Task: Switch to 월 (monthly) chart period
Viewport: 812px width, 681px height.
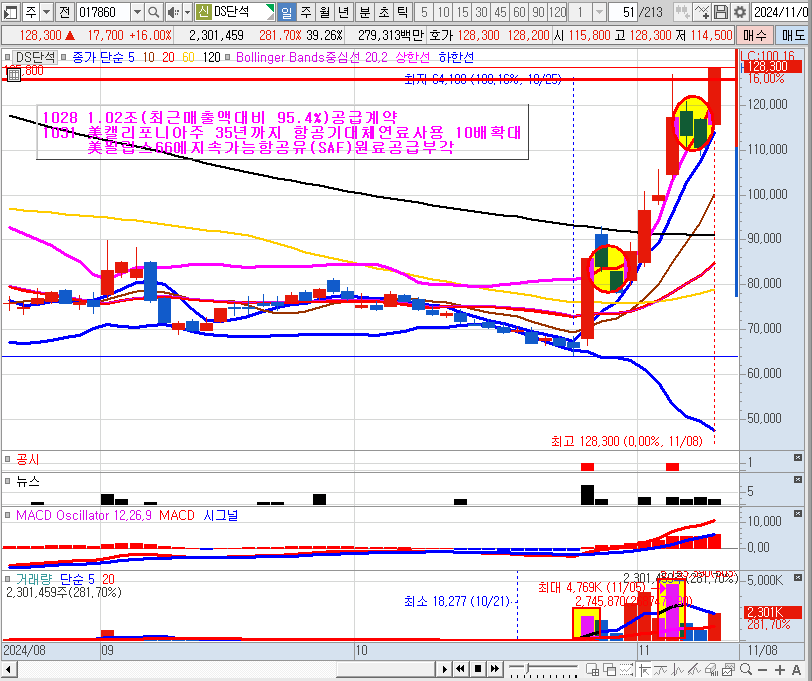Action: tap(324, 12)
